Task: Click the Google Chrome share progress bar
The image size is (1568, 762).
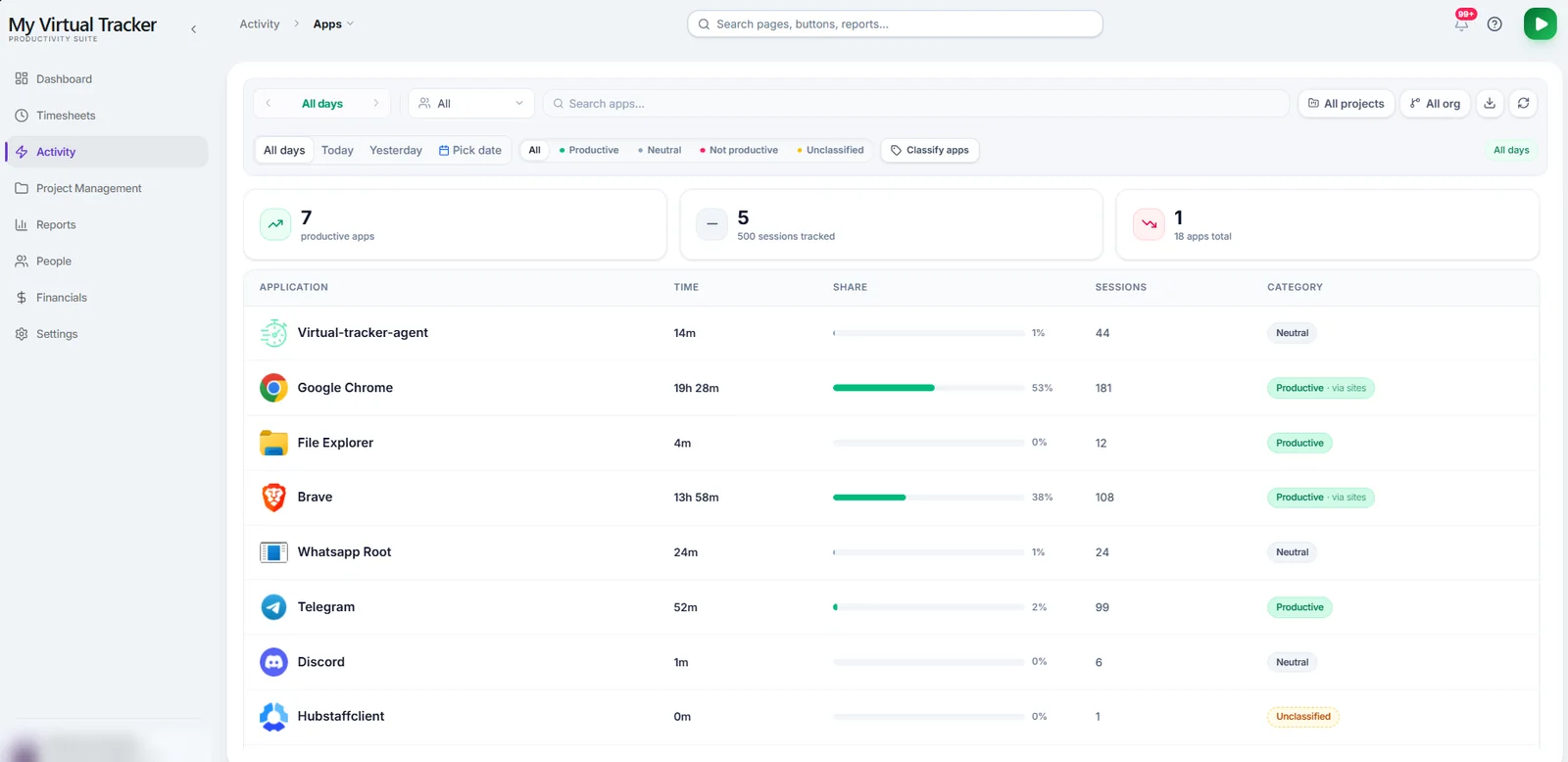Action: point(928,388)
